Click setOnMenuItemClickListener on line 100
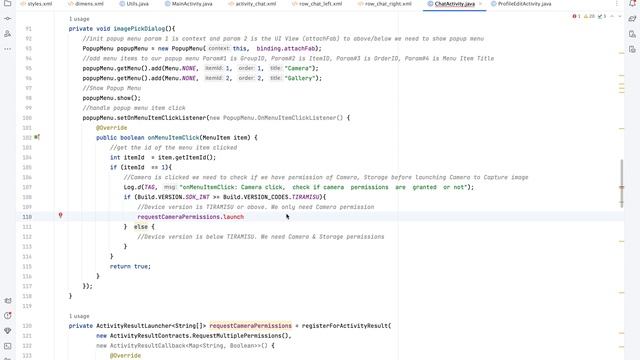 click(x=161, y=118)
